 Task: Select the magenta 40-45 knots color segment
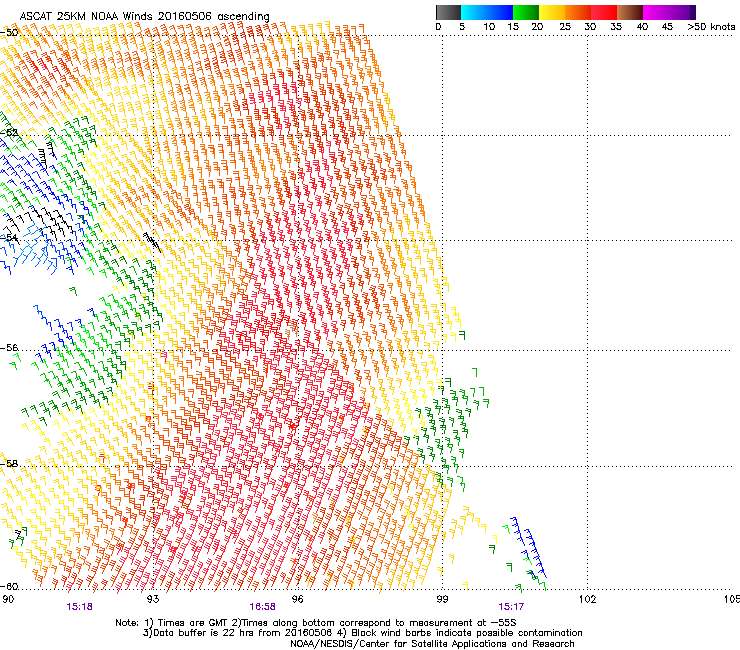tap(656, 12)
